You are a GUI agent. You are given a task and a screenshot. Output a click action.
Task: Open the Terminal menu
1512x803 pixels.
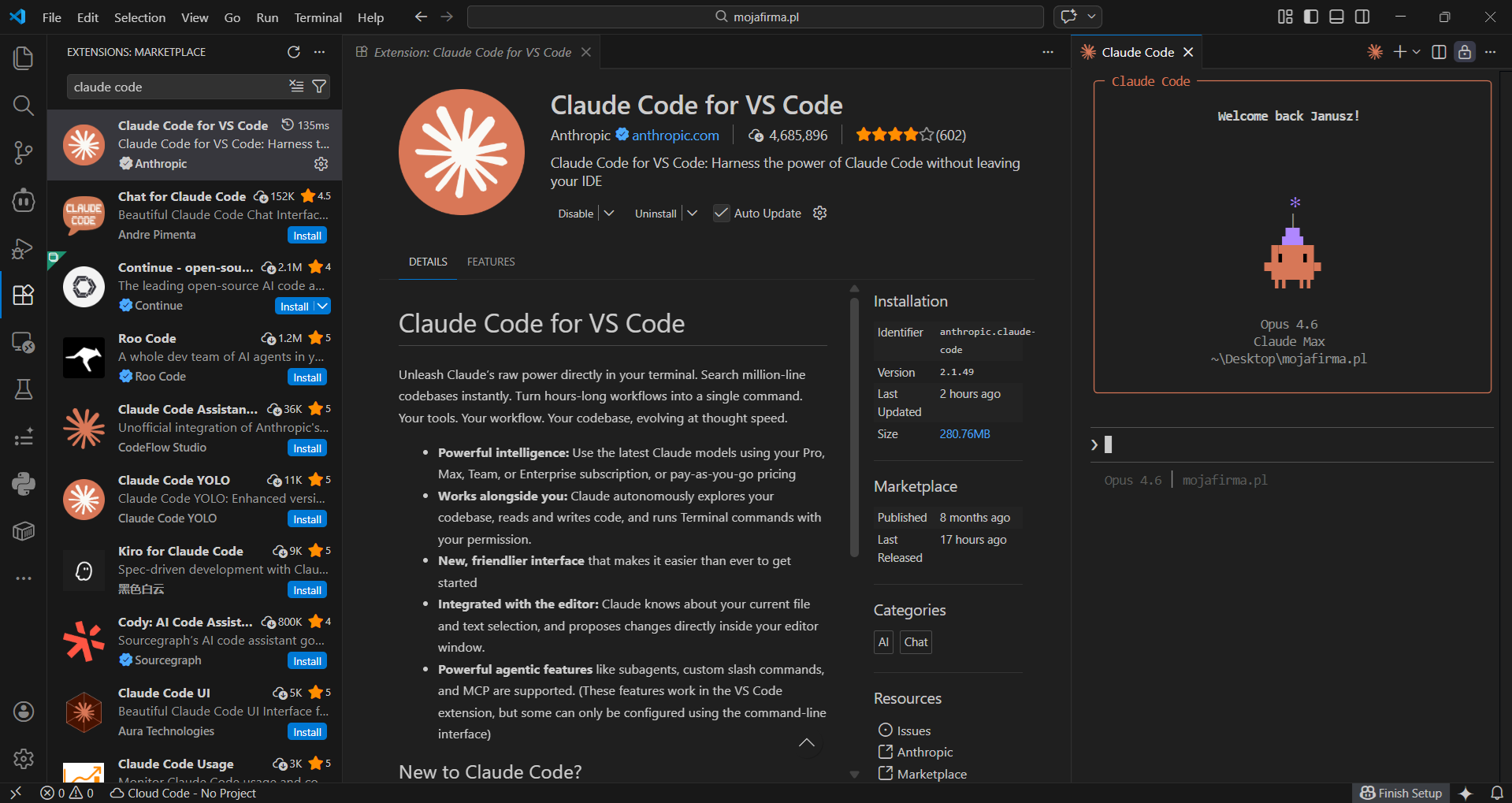318,17
